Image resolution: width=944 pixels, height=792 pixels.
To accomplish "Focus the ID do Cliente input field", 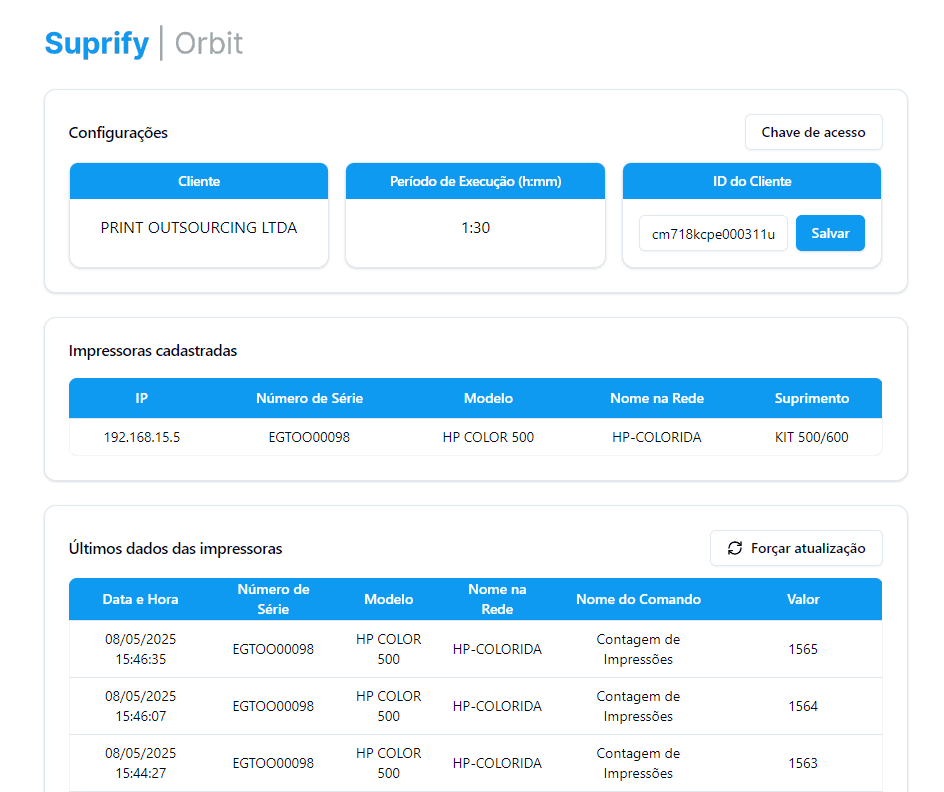I will pyautogui.click(x=713, y=234).
